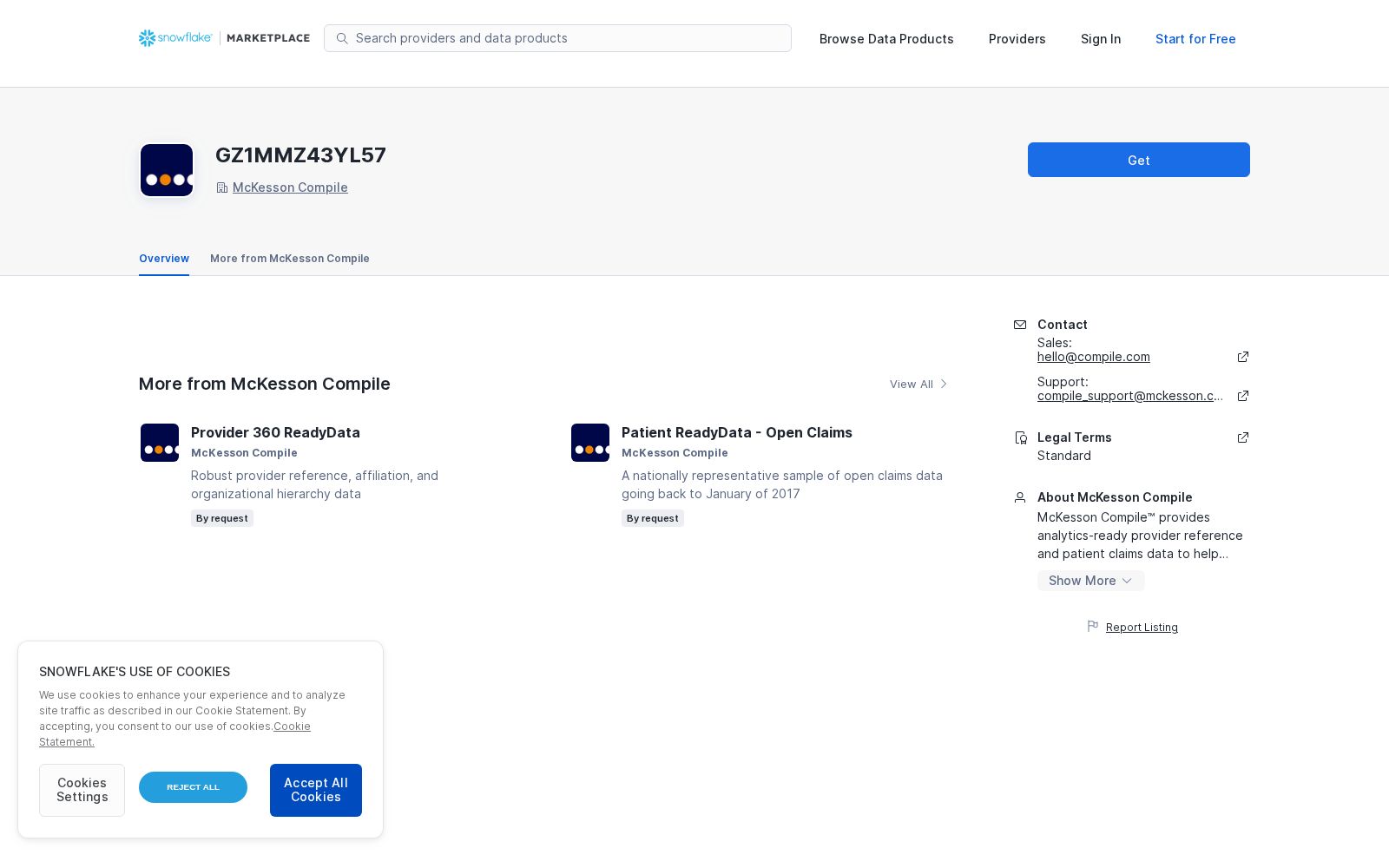Screen dimensions: 1389x868
Task: Click the About McKesson Compile person icon
Action: click(1020, 497)
